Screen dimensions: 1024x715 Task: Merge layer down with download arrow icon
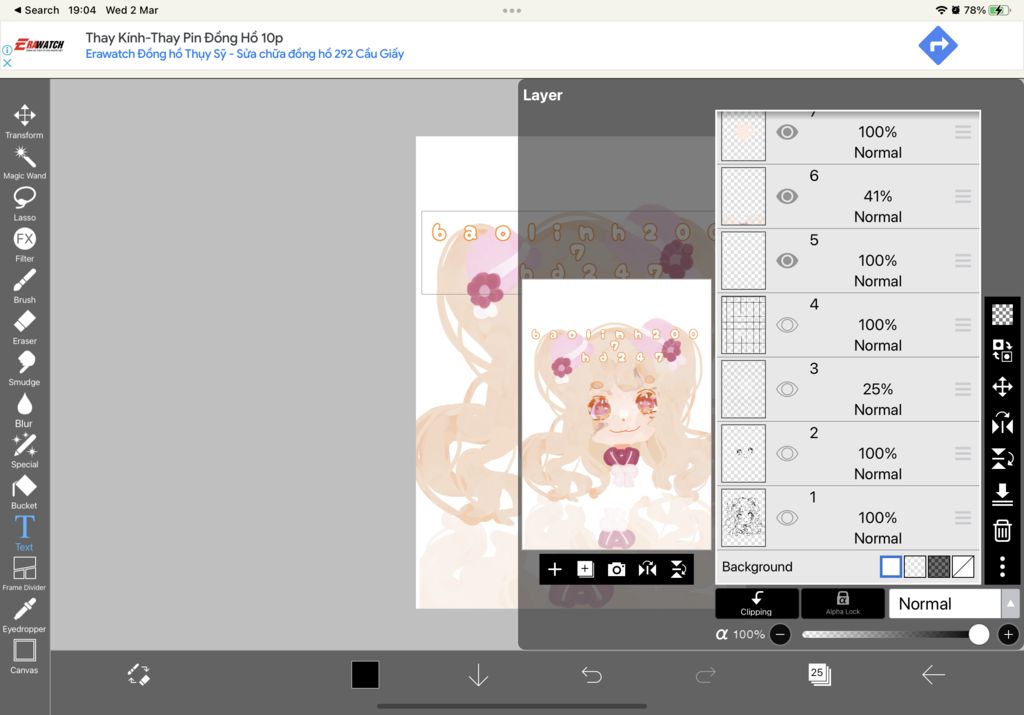pyautogui.click(x=1002, y=494)
